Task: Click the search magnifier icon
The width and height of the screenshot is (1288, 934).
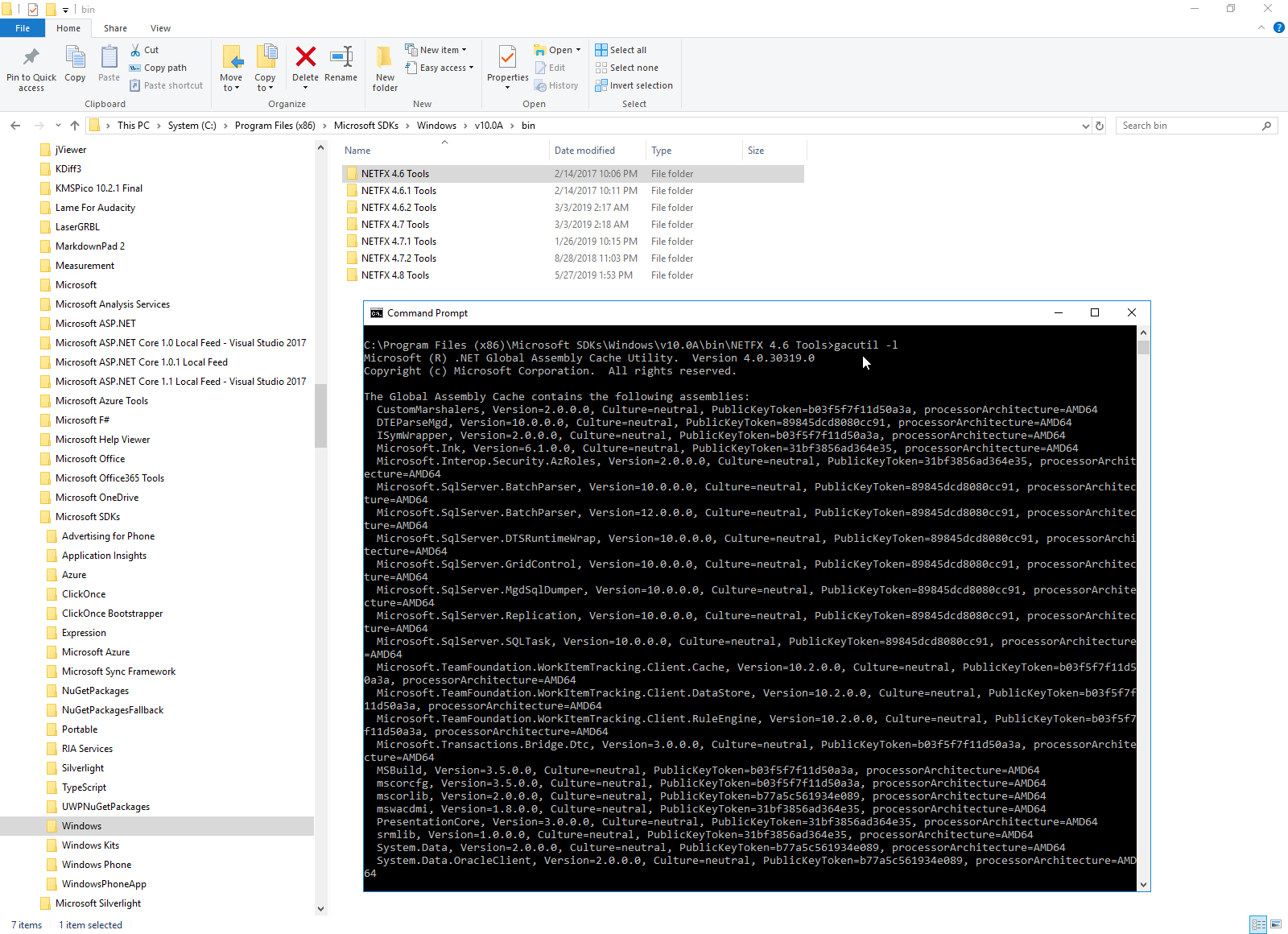Action: coord(1266,126)
